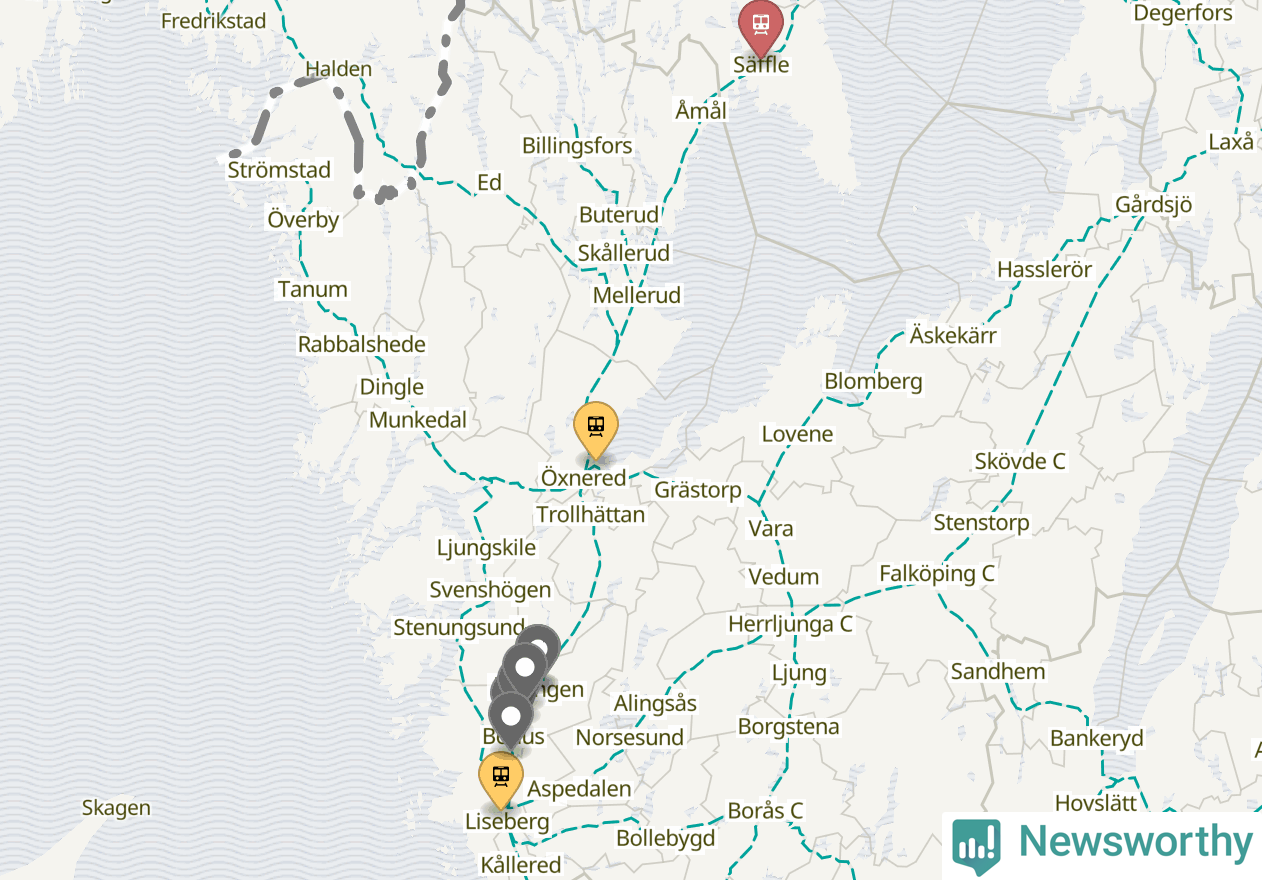
Task: Click the Trollhättan map label
Action: [x=590, y=515]
